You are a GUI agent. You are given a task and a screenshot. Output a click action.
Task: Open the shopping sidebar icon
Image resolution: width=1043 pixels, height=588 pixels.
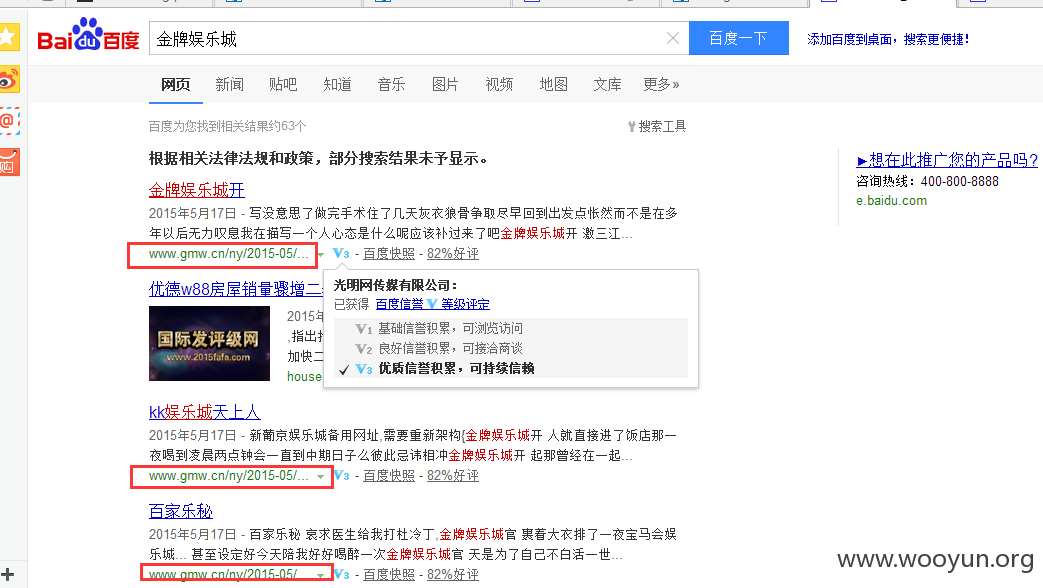(9, 162)
